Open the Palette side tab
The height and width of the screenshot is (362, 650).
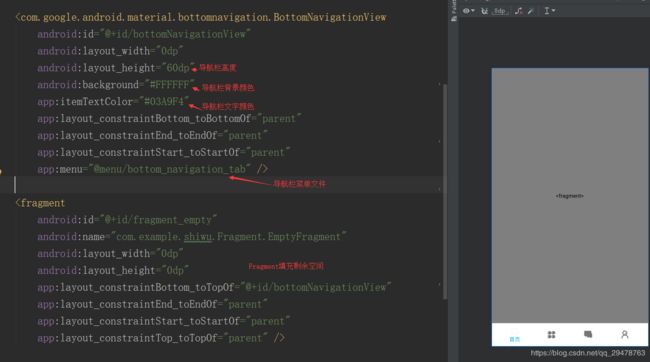pyautogui.click(x=454, y=11)
